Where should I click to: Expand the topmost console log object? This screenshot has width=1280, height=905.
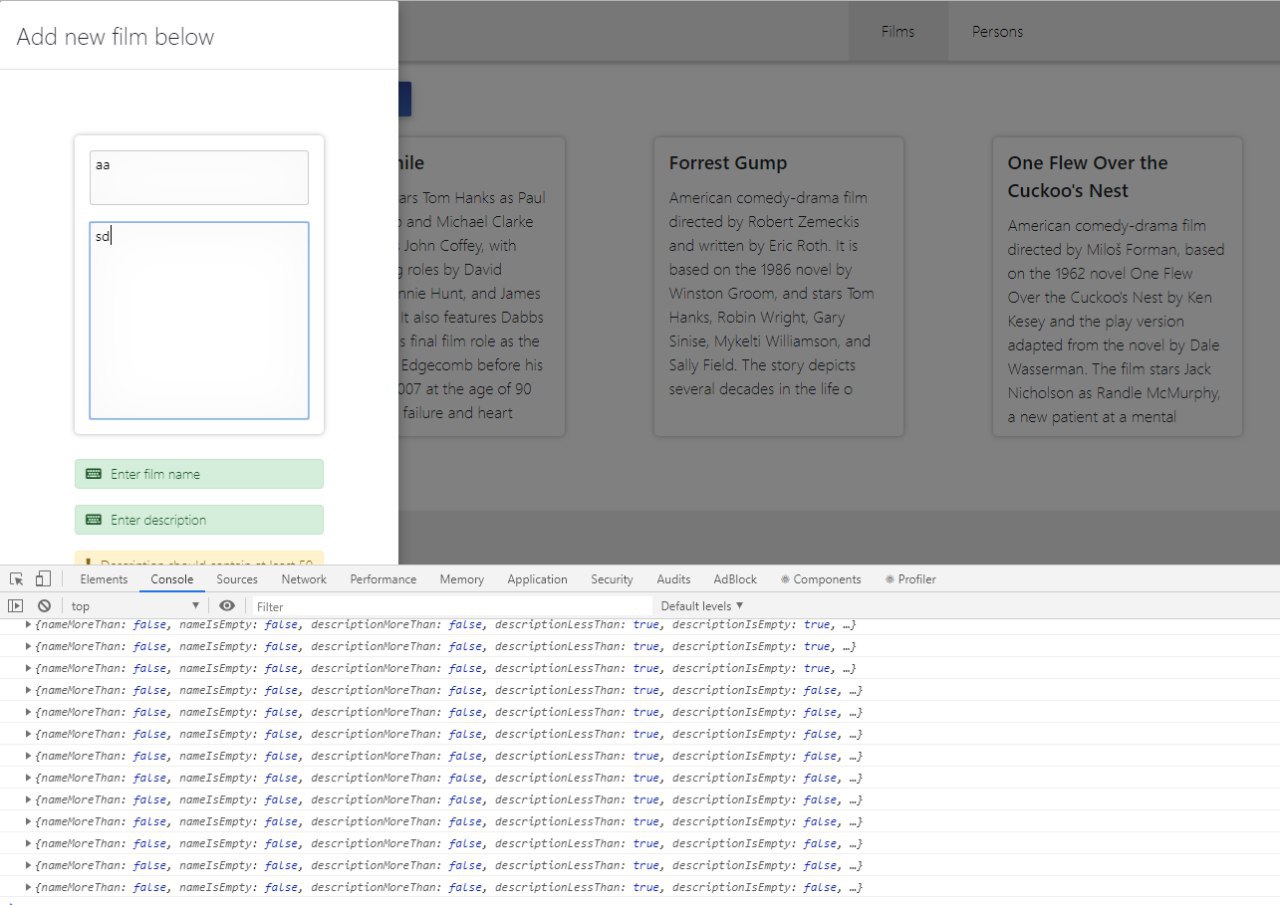(28, 625)
